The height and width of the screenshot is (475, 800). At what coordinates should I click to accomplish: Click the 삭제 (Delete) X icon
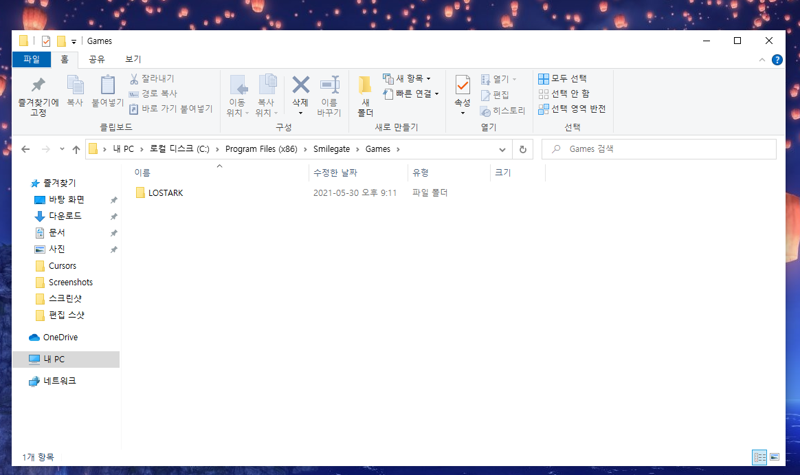301,86
